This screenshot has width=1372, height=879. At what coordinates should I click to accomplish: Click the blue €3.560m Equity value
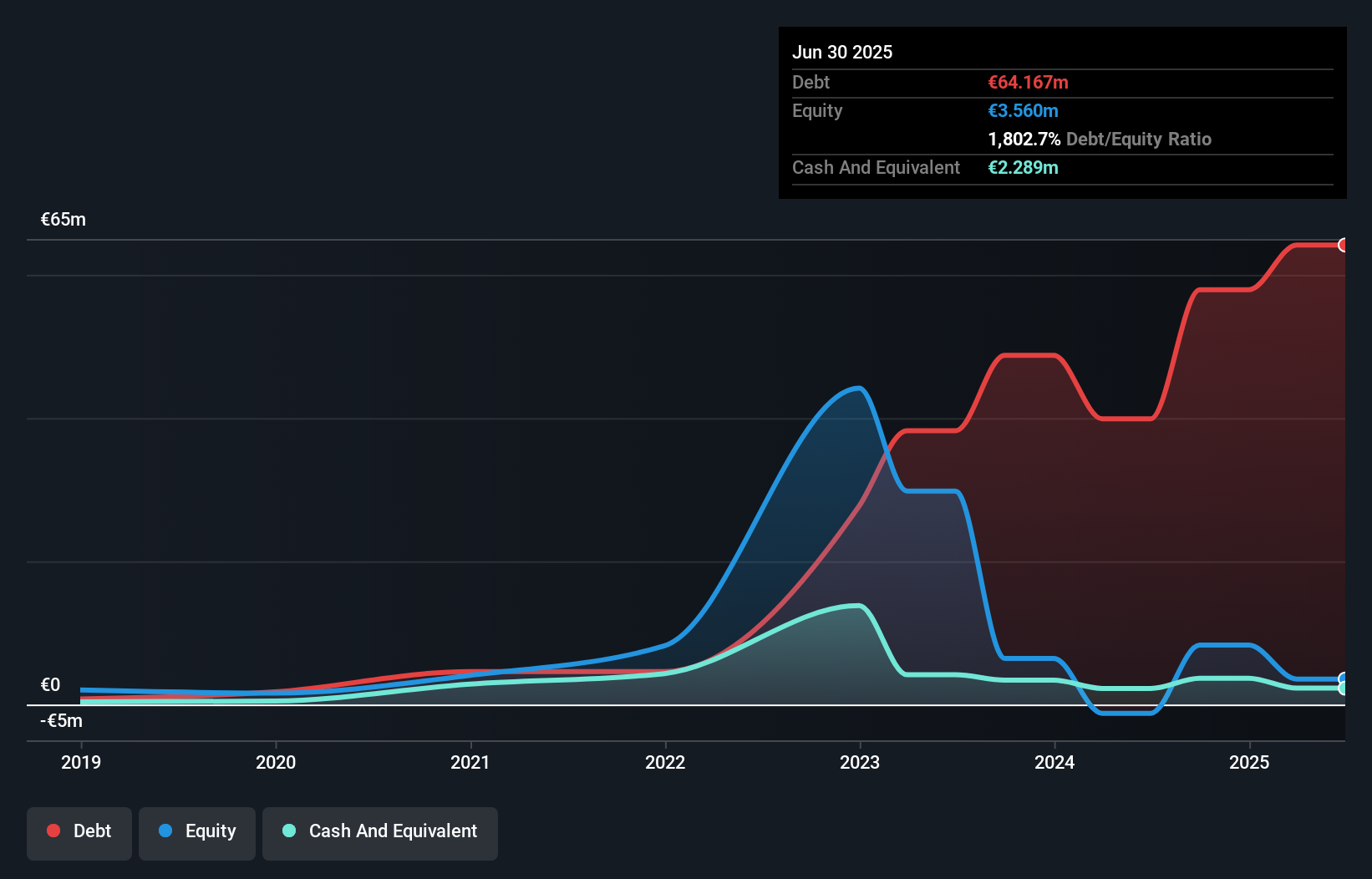coord(1024,110)
